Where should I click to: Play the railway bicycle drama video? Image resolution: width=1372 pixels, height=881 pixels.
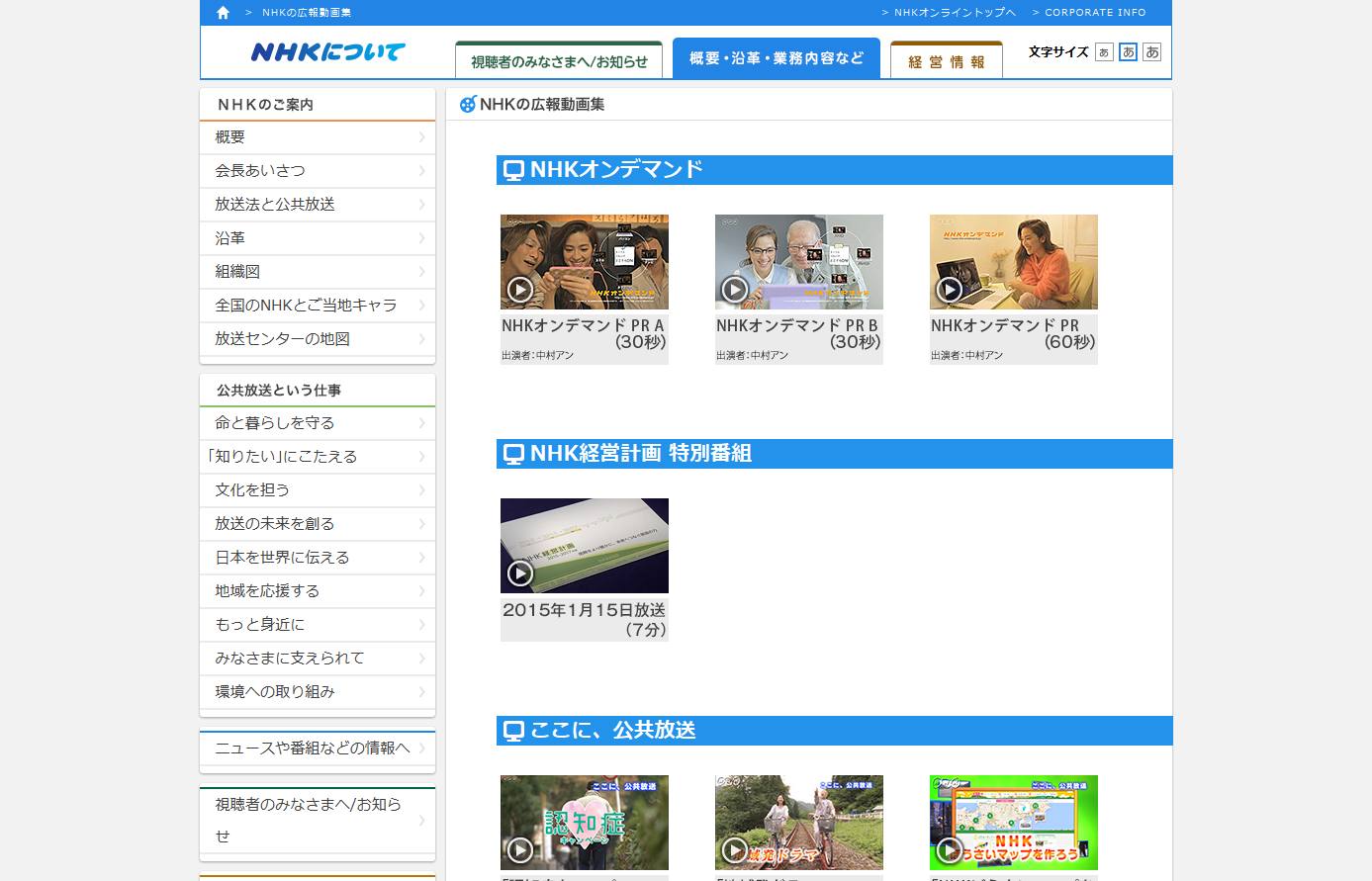799,823
